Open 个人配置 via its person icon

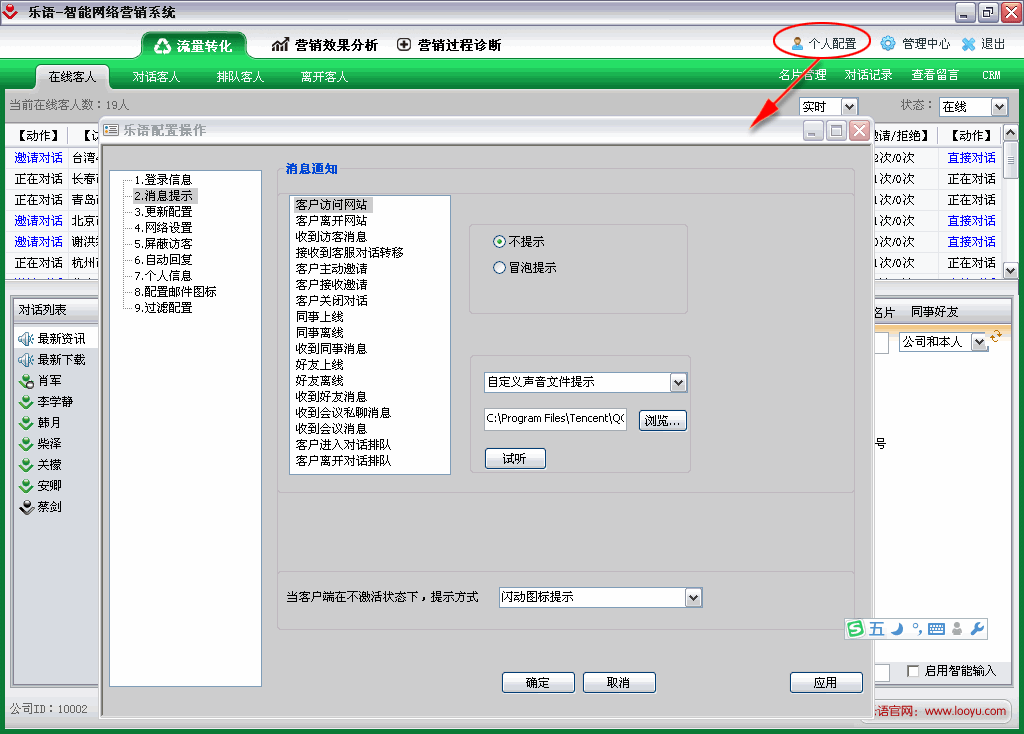coord(797,44)
